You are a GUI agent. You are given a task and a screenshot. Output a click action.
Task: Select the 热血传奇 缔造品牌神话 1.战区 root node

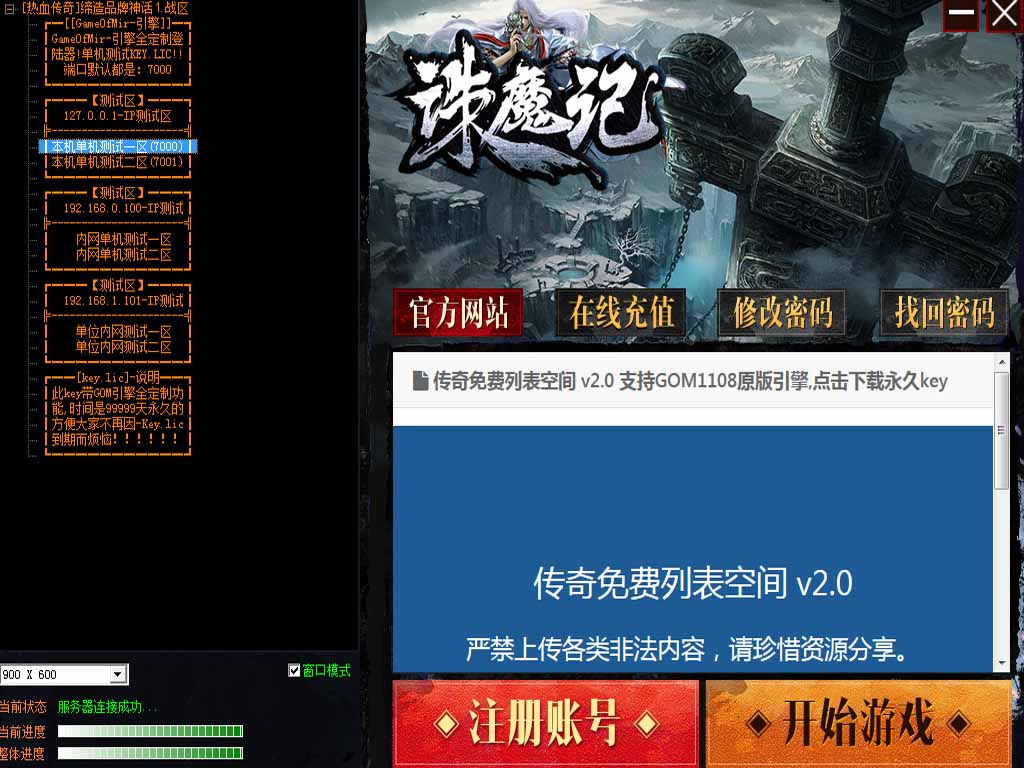(105, 8)
